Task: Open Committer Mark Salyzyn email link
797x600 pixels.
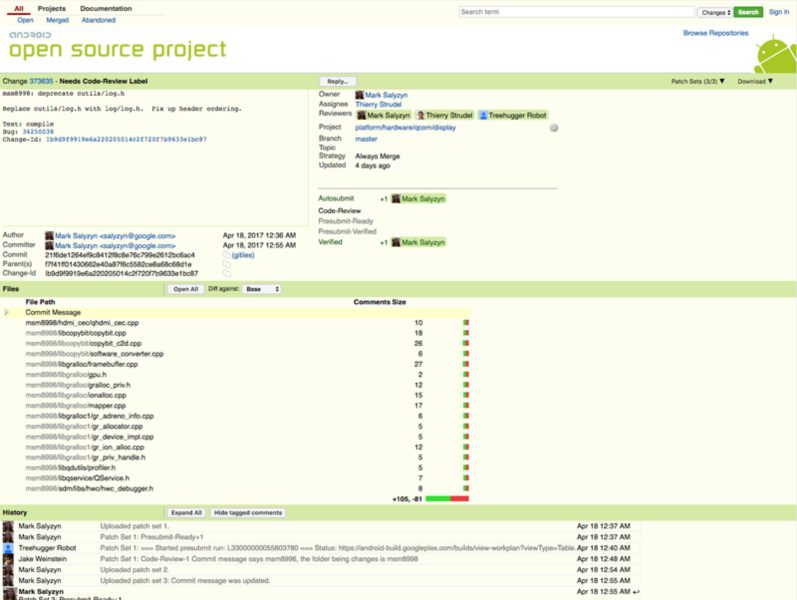Action: [x=115, y=246]
